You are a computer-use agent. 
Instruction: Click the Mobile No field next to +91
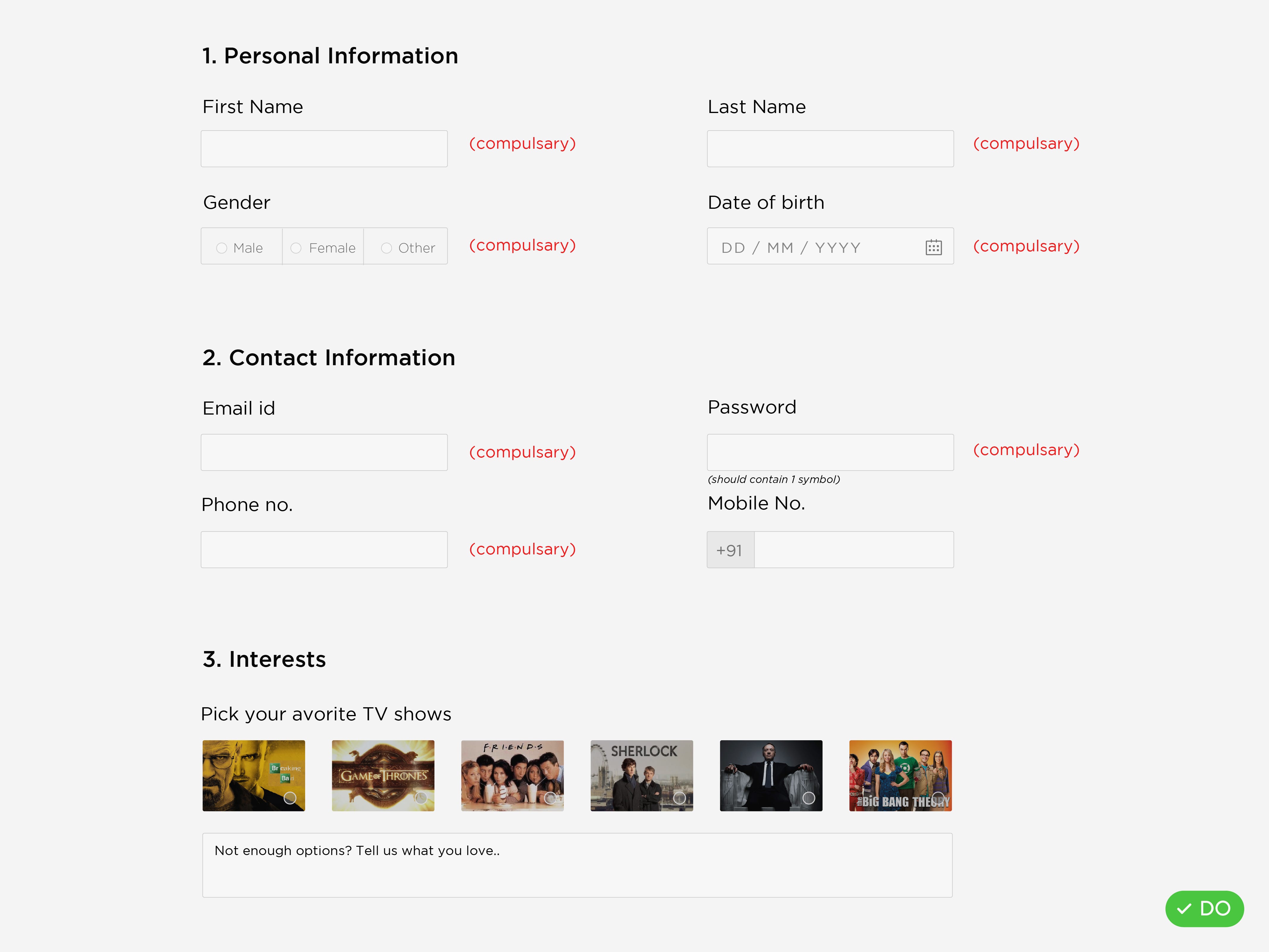coord(854,549)
